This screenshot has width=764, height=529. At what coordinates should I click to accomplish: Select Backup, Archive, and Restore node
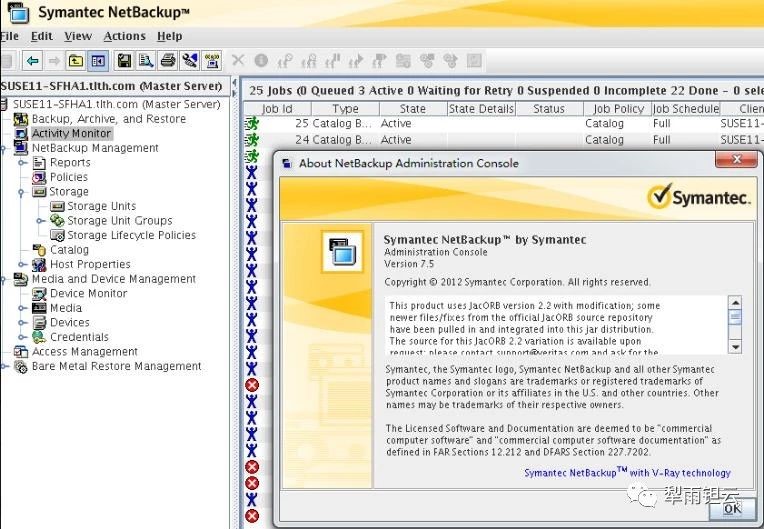point(109,119)
